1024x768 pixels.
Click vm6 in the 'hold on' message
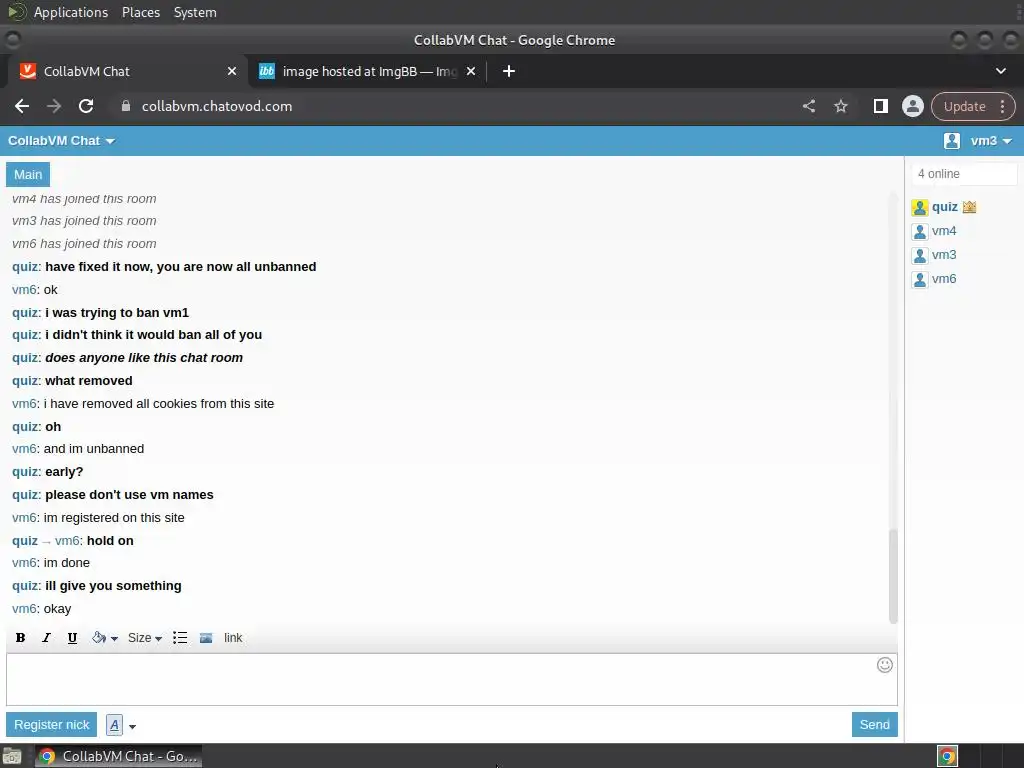pyautogui.click(x=67, y=541)
